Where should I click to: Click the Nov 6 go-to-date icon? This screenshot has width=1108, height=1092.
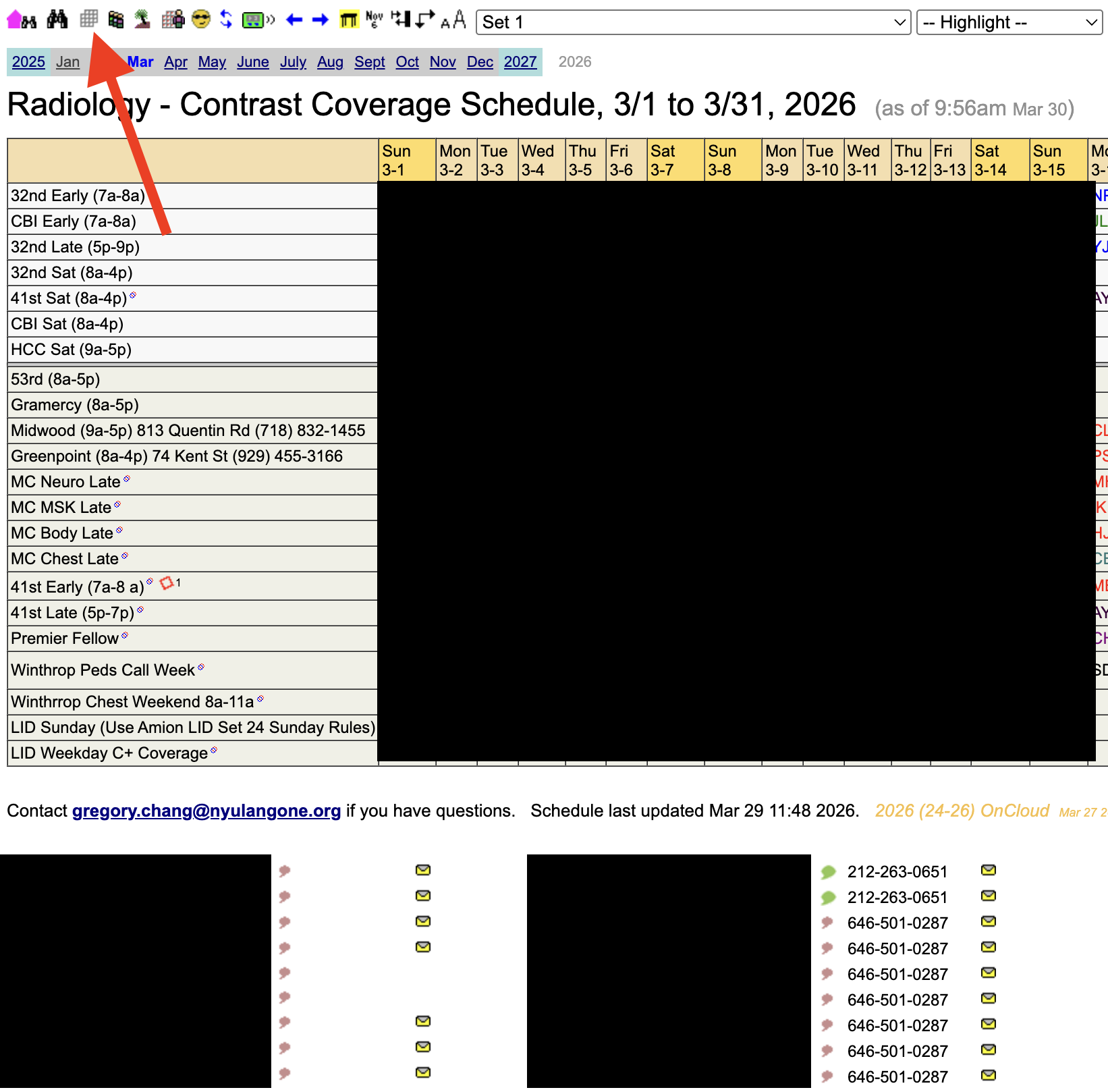pyautogui.click(x=374, y=19)
